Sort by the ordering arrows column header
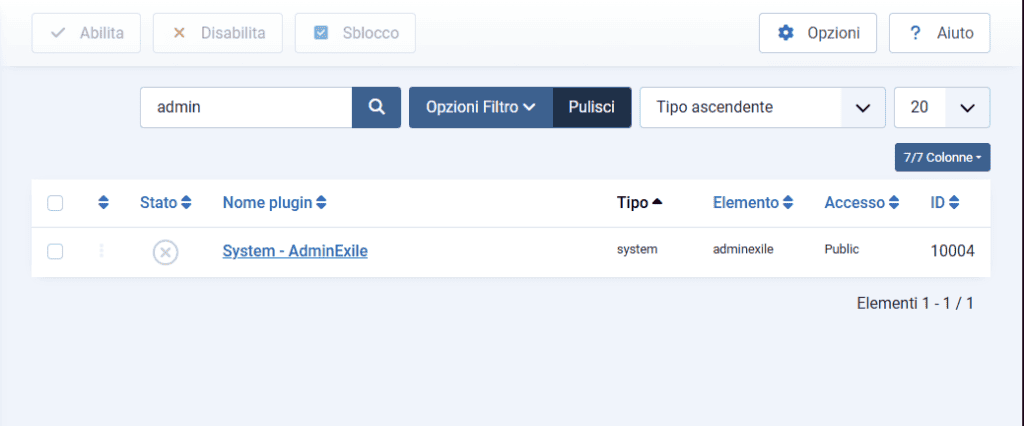 pos(103,203)
